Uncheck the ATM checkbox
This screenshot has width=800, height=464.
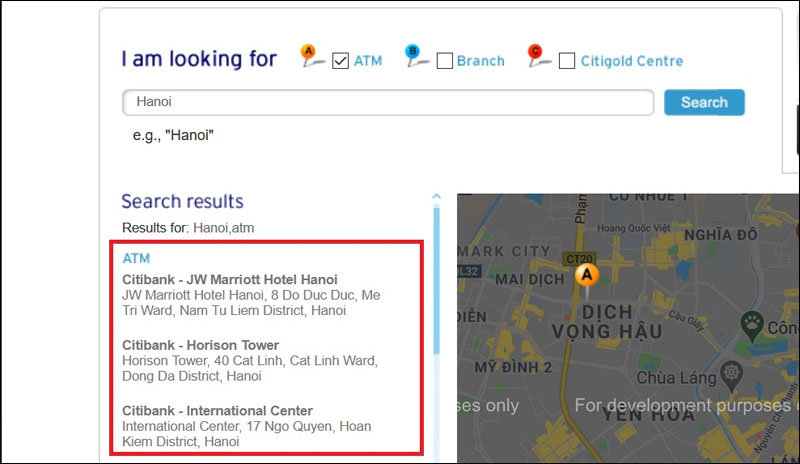340,61
